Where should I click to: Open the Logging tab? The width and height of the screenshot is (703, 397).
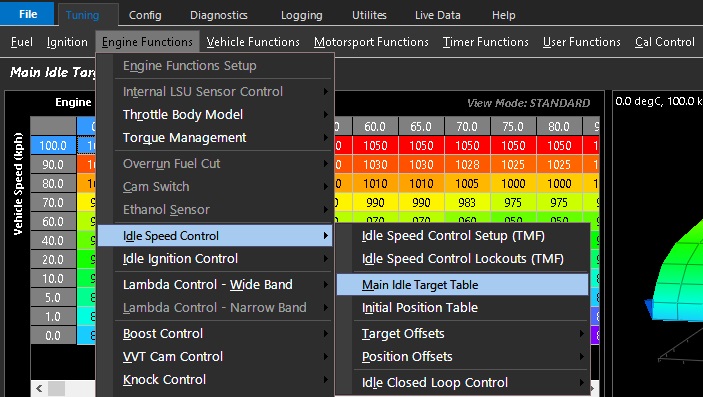pos(302,15)
